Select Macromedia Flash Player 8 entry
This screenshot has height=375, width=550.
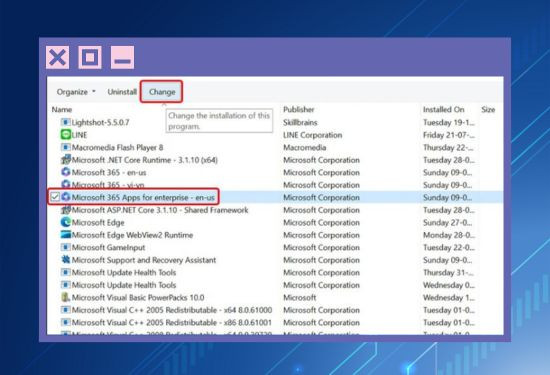[x=118, y=147]
